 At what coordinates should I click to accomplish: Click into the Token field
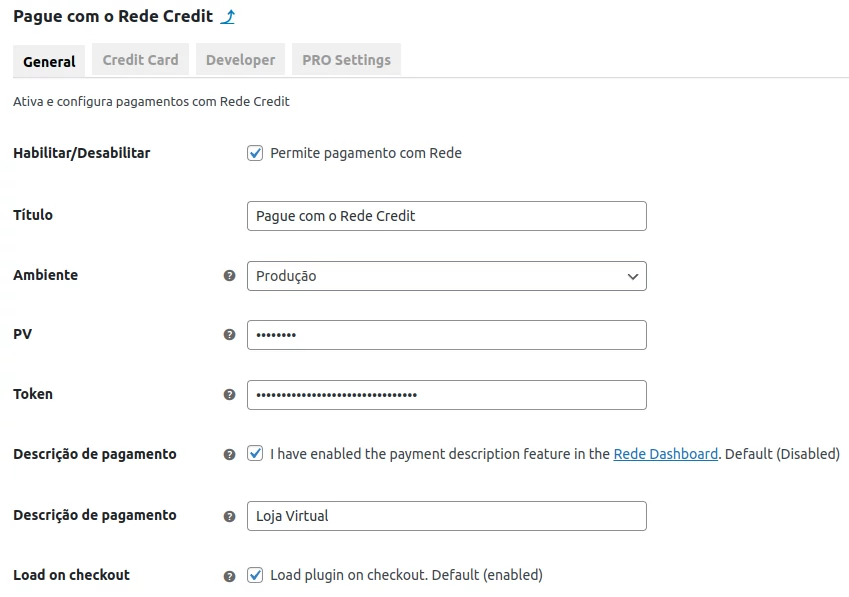click(x=446, y=395)
